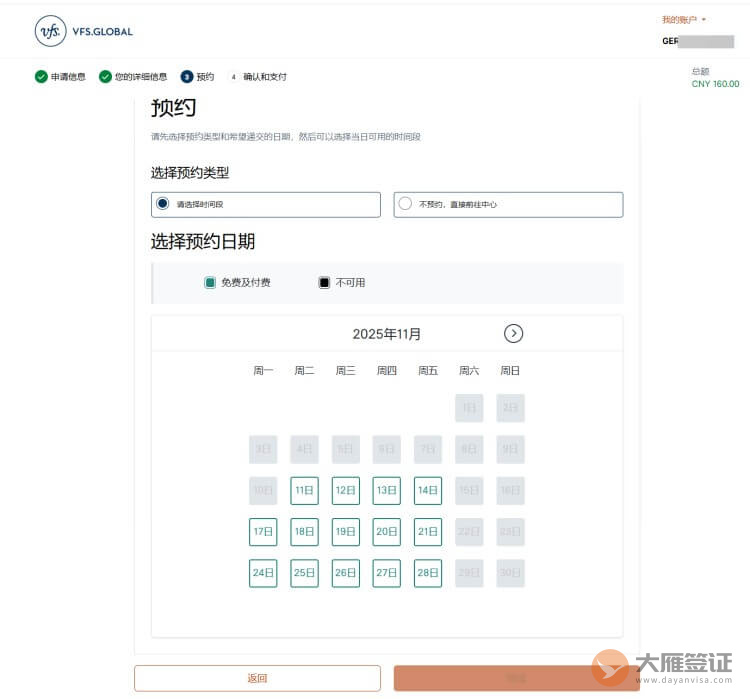
Task: Click the 选择预约日期 heading
Action: (x=203, y=242)
